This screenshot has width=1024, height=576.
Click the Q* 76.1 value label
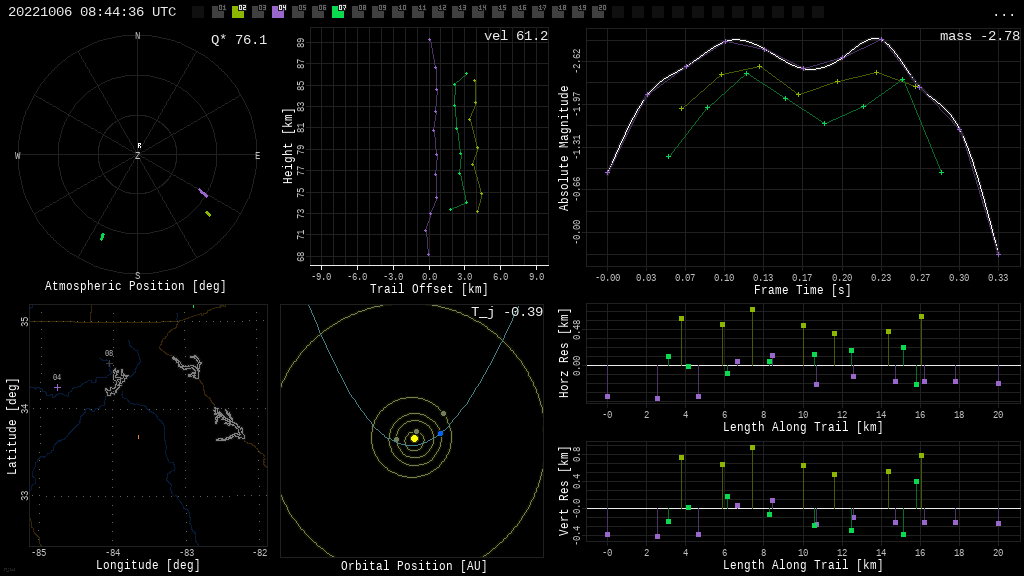[238, 40]
